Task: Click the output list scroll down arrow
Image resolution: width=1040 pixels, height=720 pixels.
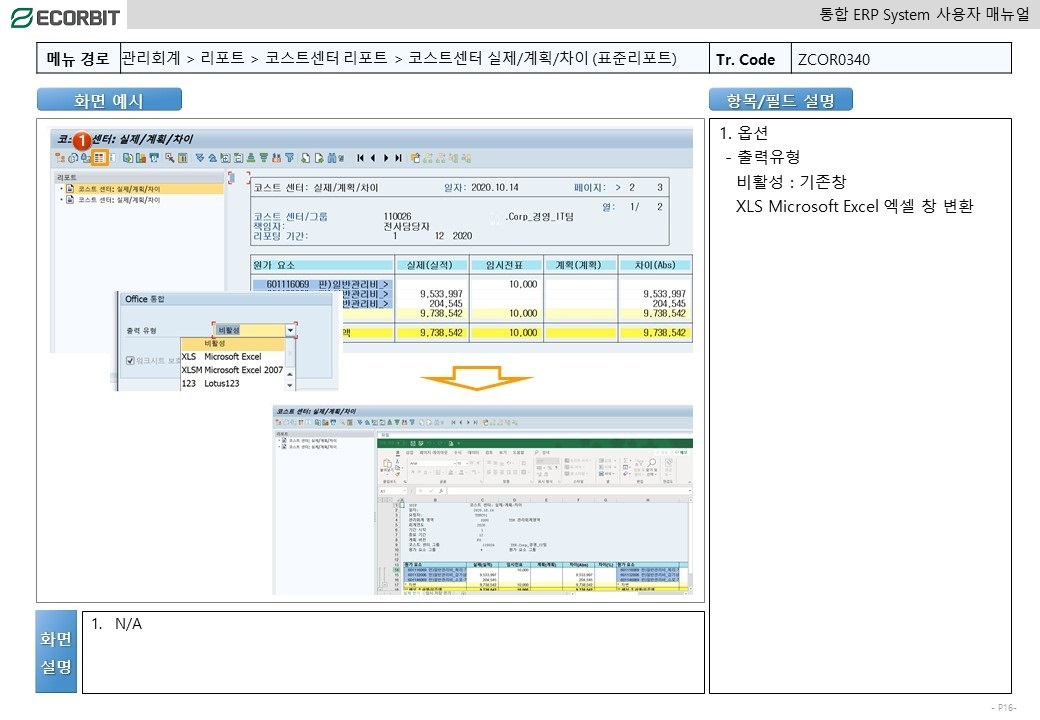Action: pyautogui.click(x=289, y=385)
